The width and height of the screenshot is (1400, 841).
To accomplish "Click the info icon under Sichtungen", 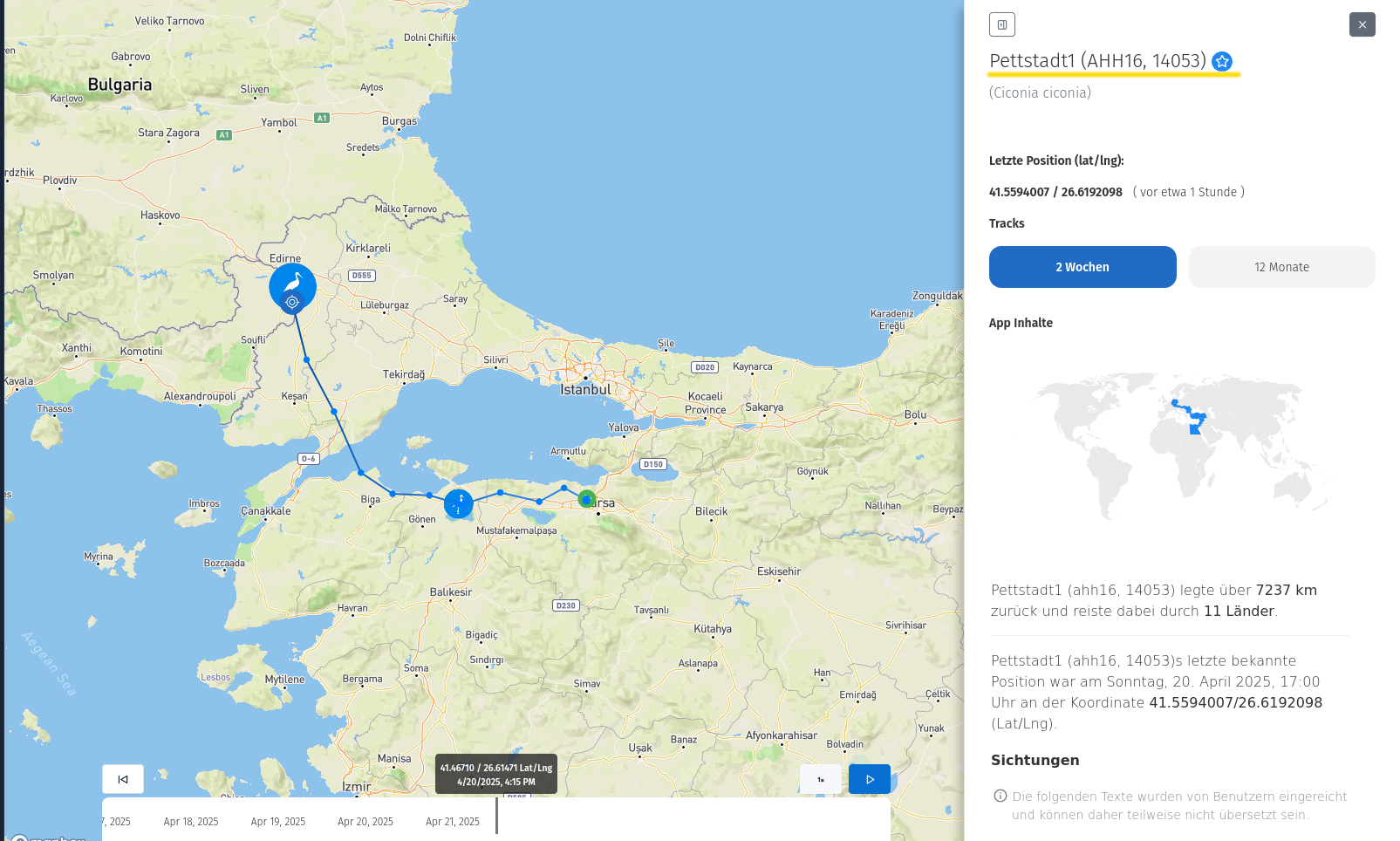I will 1000,796.
